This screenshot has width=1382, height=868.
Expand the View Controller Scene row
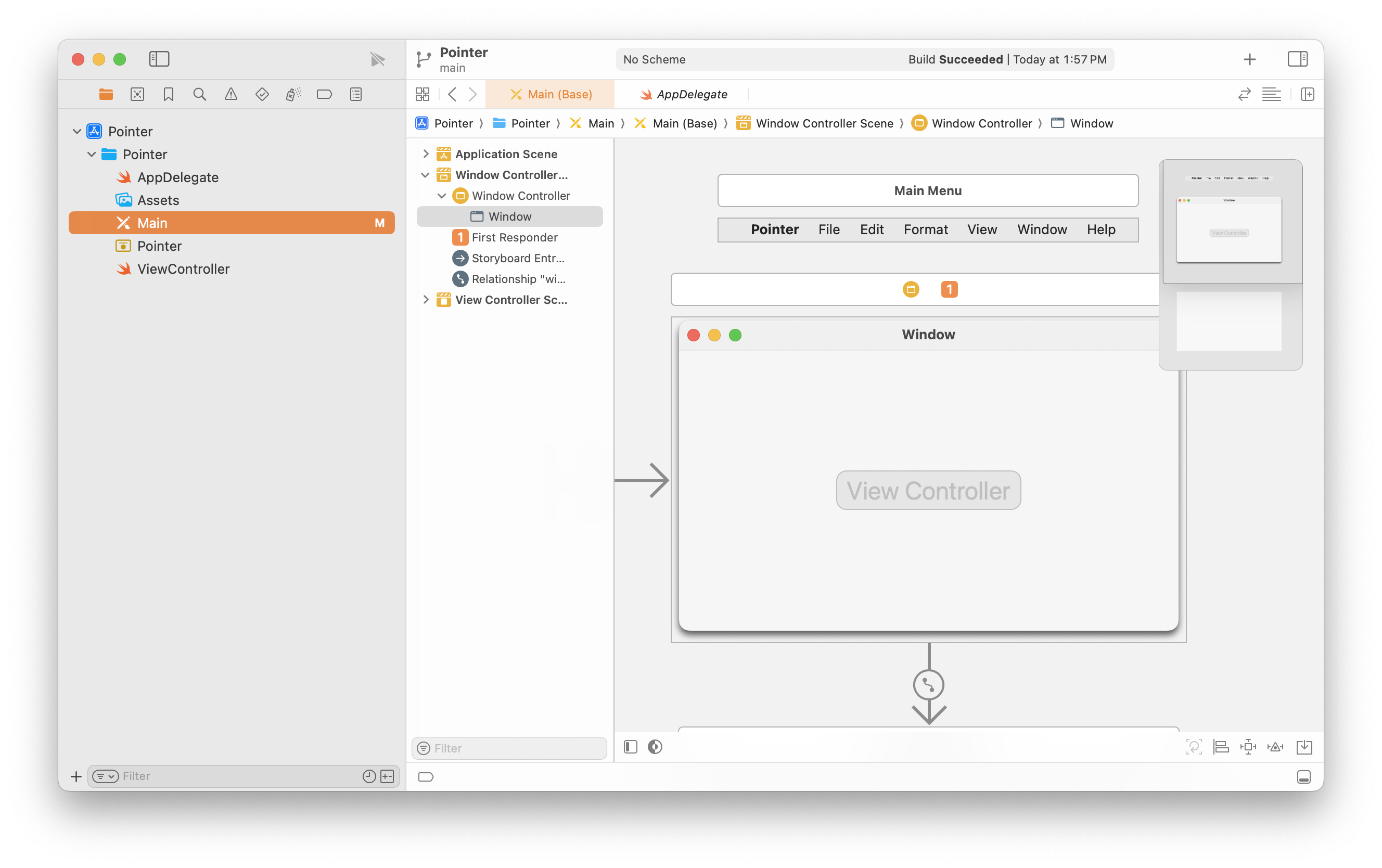pyautogui.click(x=426, y=300)
